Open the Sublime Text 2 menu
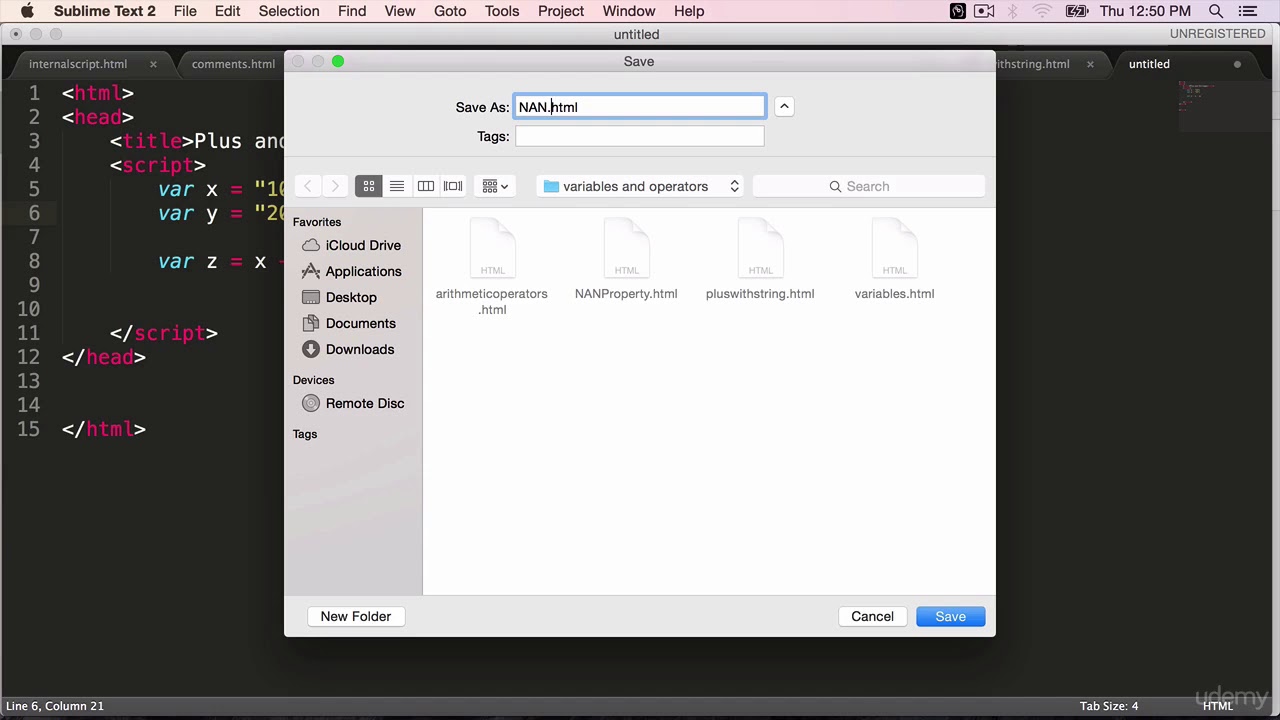 (x=105, y=11)
